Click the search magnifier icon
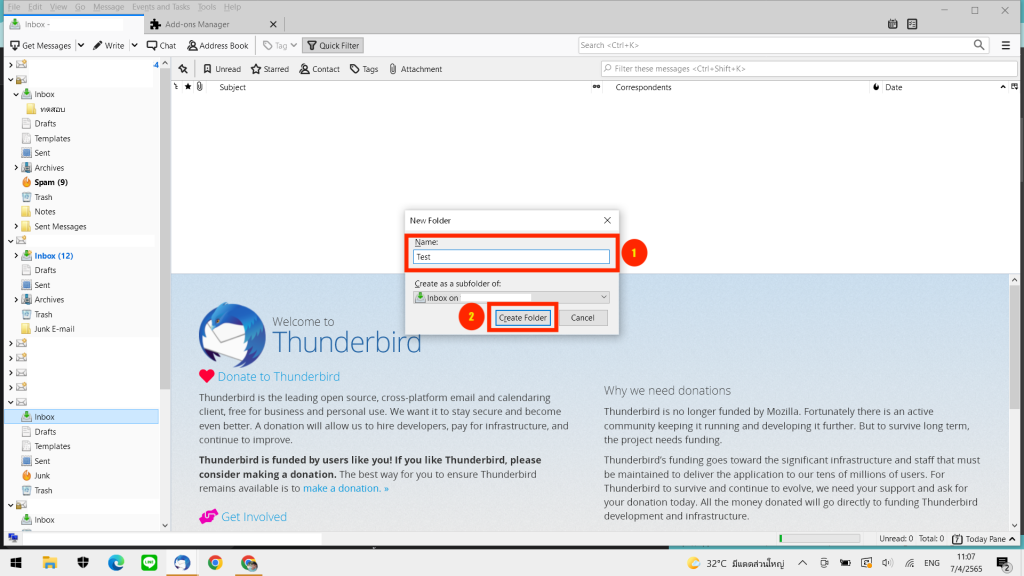 click(979, 45)
